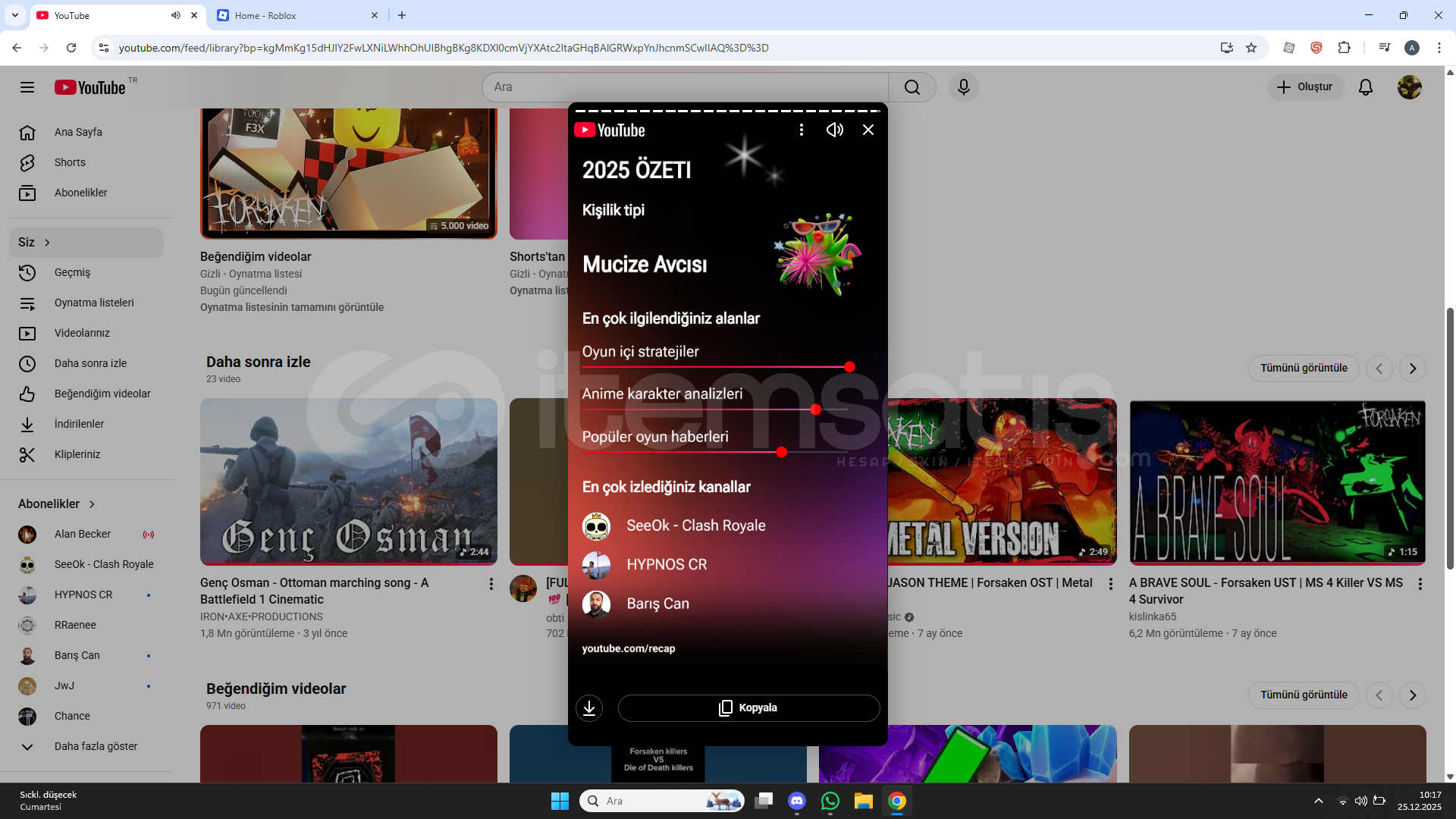This screenshot has height=819, width=1456.
Task: Open Geçmiş history in the sidebar
Action: pos(72,272)
